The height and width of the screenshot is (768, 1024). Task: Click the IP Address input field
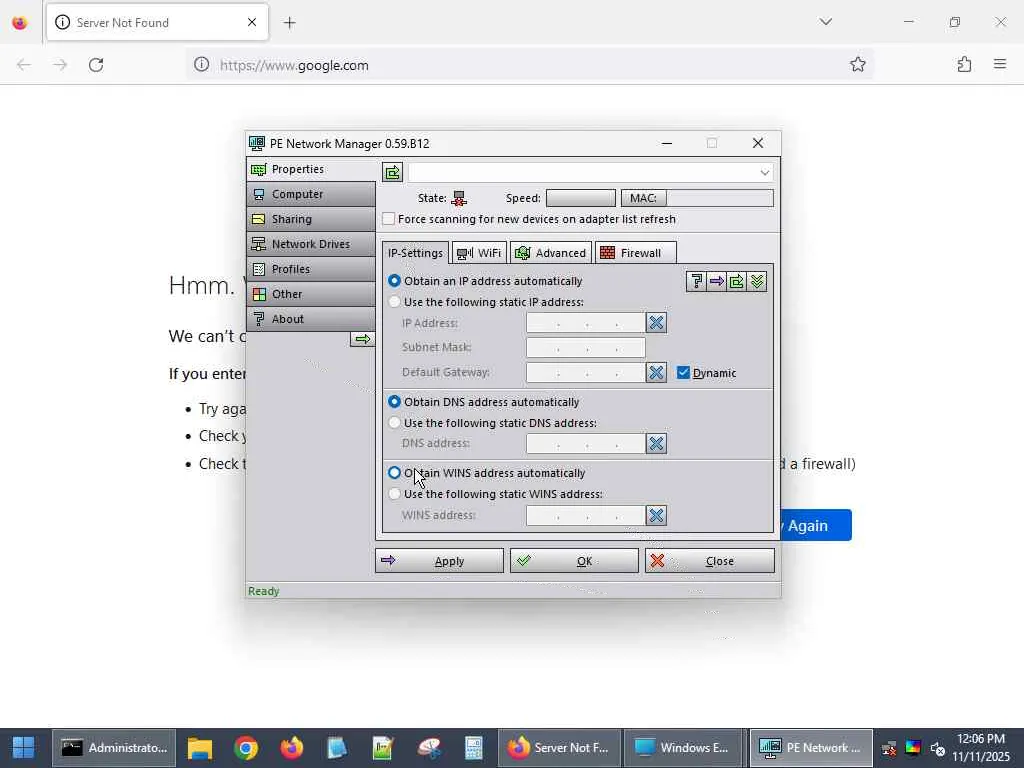[586, 323]
